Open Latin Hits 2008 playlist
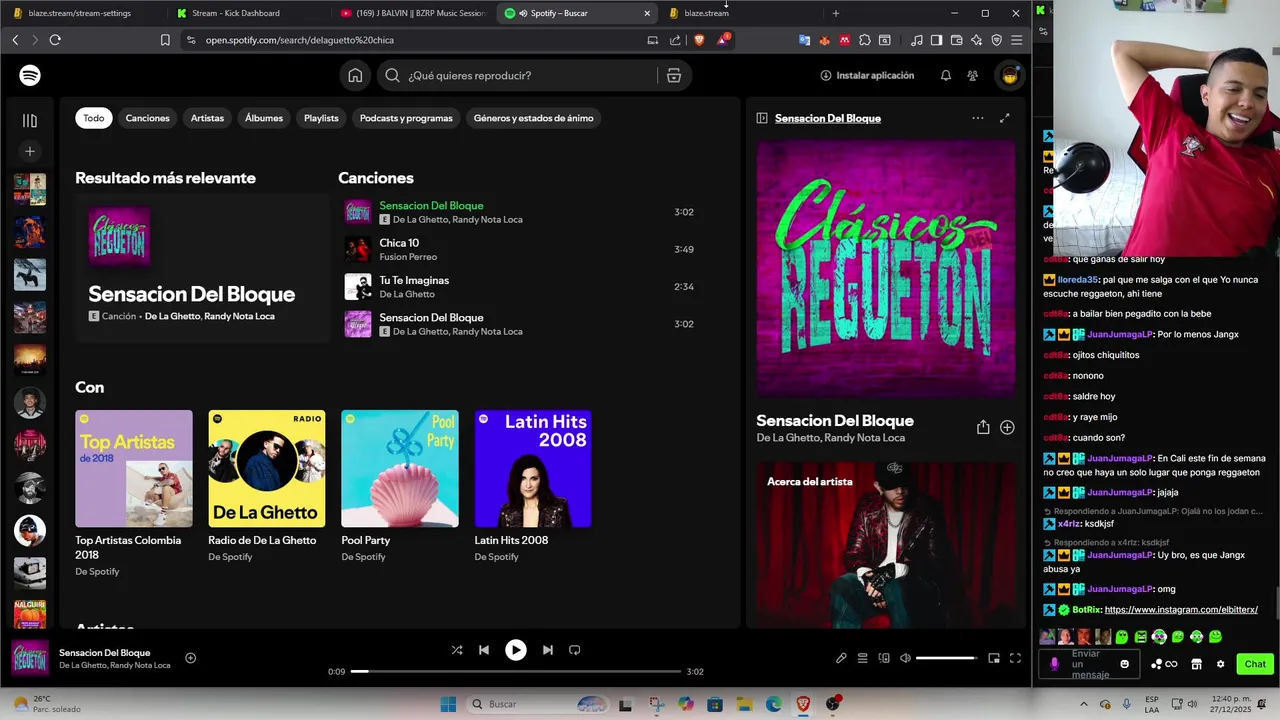Image resolution: width=1280 pixels, height=720 pixels. tap(532, 485)
